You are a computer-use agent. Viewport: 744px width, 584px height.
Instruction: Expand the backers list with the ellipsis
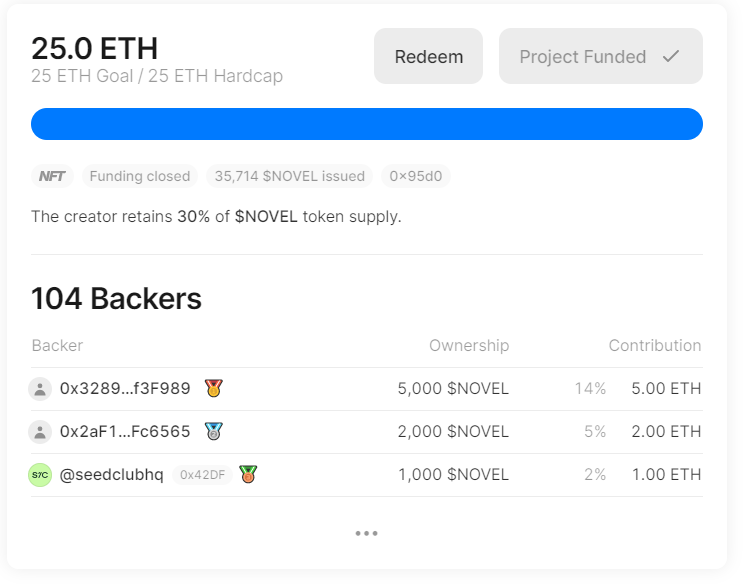point(366,534)
